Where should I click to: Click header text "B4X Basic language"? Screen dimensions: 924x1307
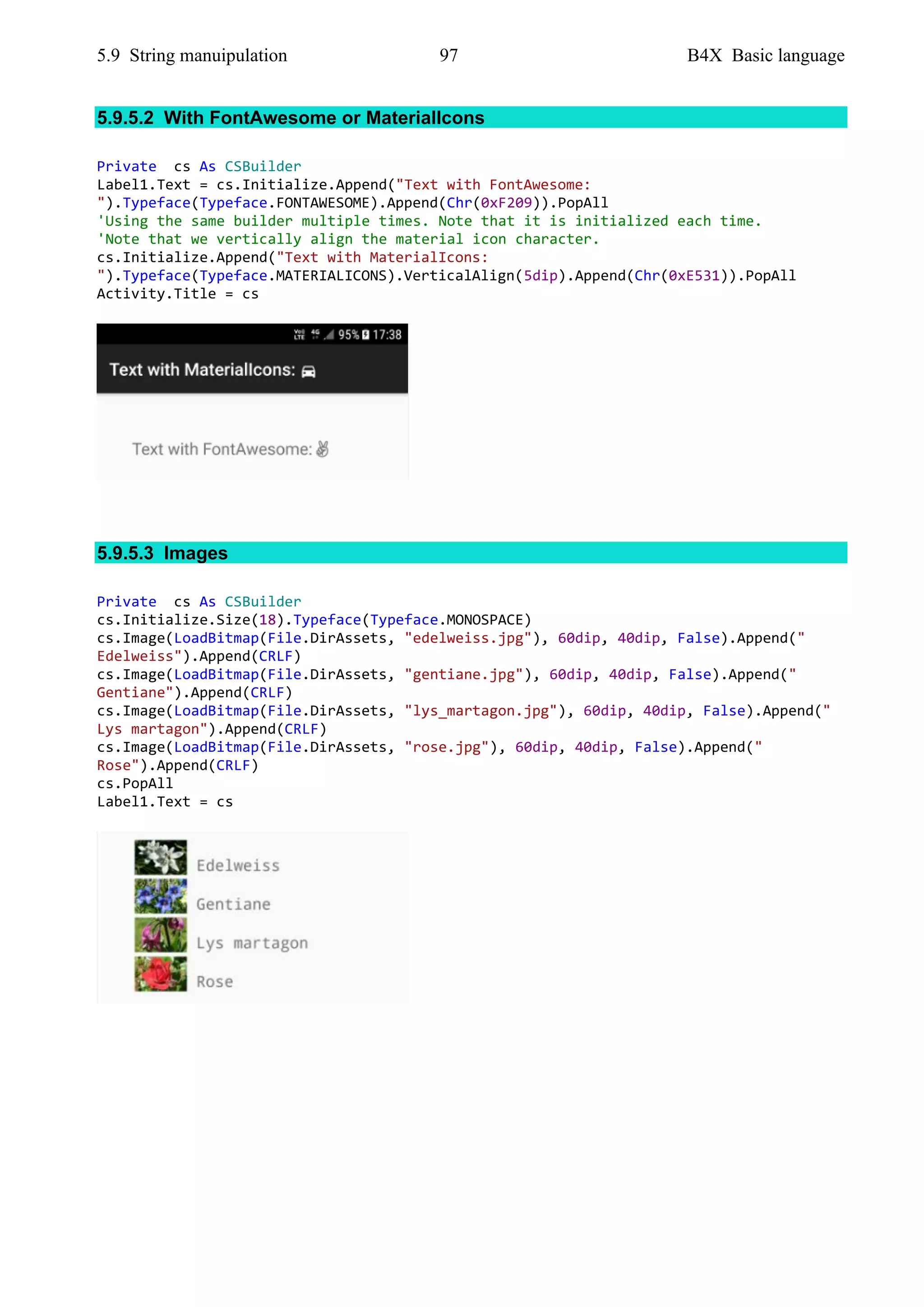766,55
